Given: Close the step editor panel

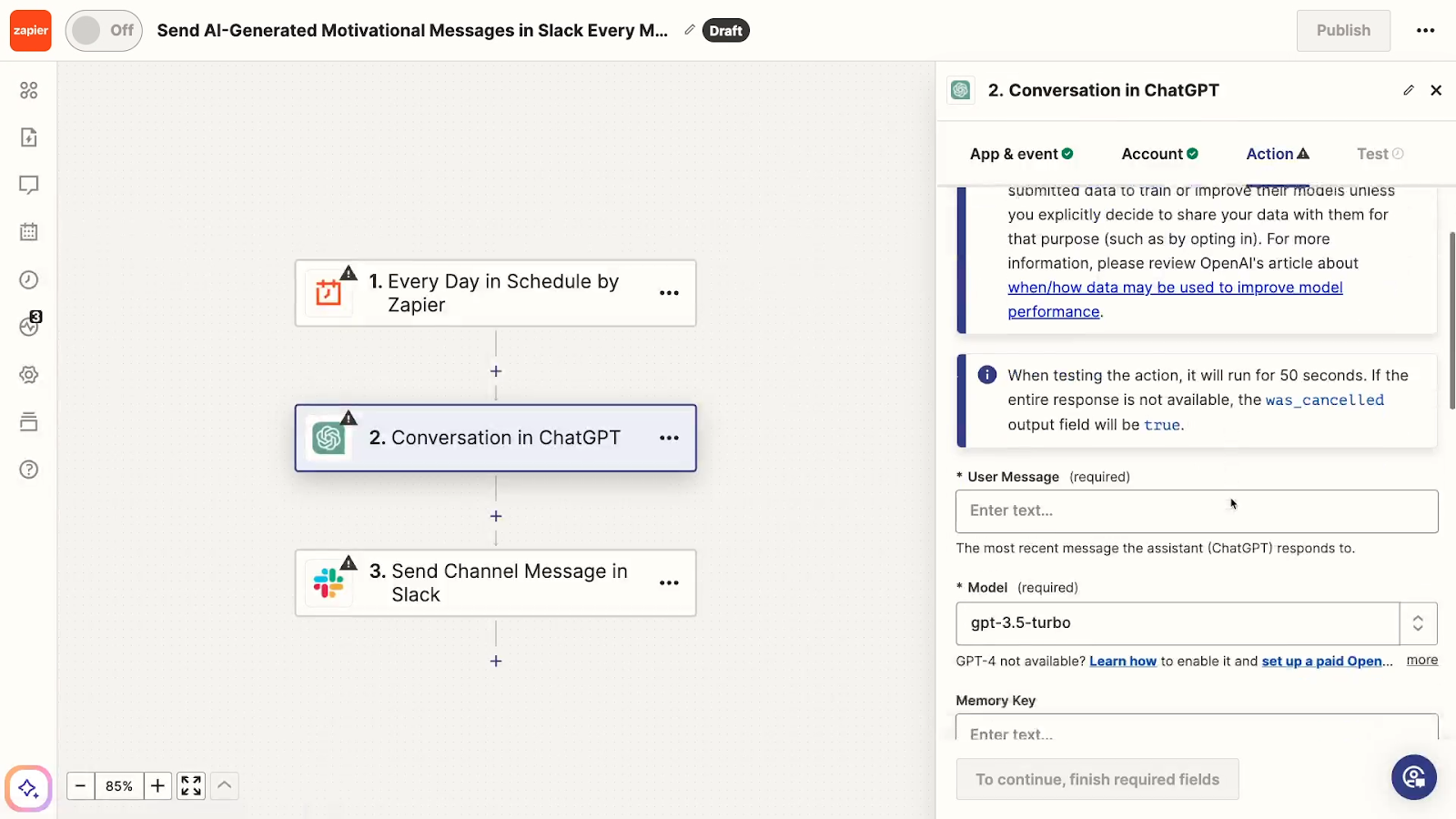Looking at the screenshot, I should click(x=1436, y=90).
